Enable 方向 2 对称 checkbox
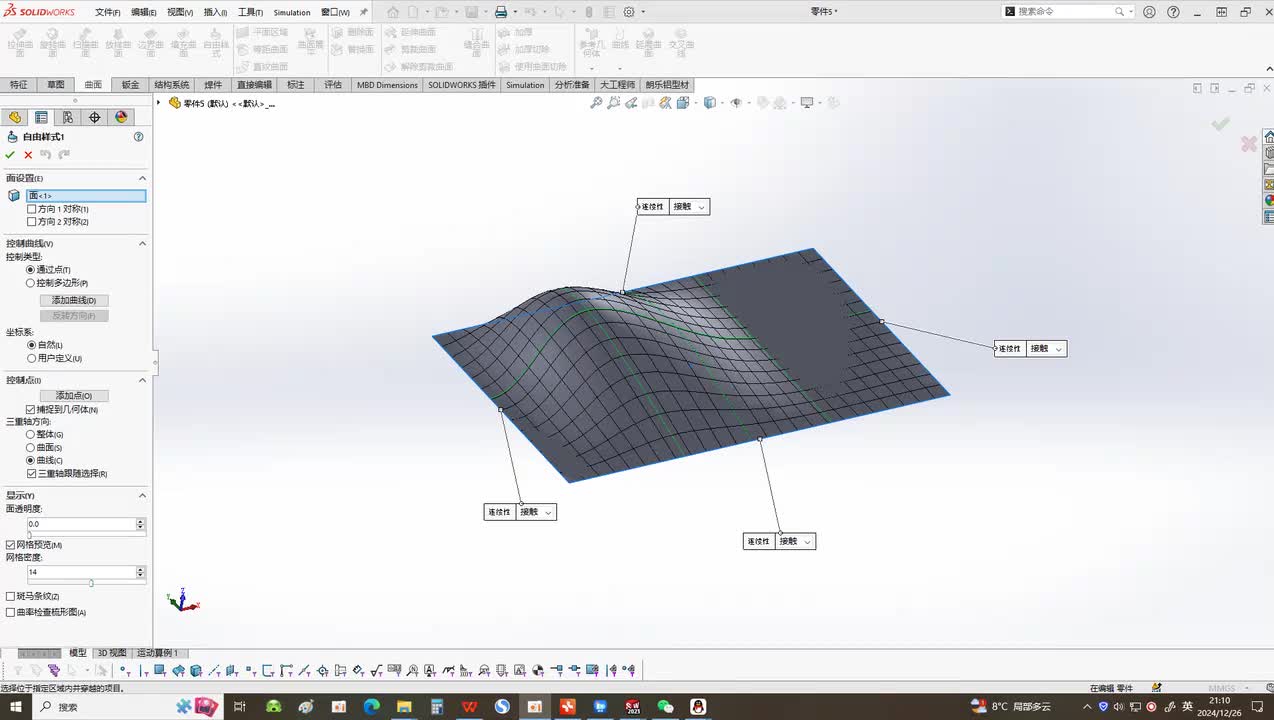 pyautogui.click(x=32, y=222)
